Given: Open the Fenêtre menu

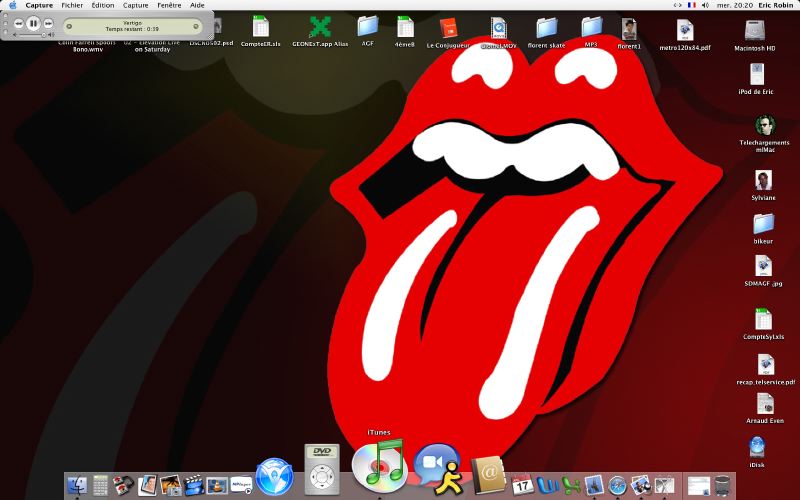Looking at the screenshot, I should coord(169,5).
